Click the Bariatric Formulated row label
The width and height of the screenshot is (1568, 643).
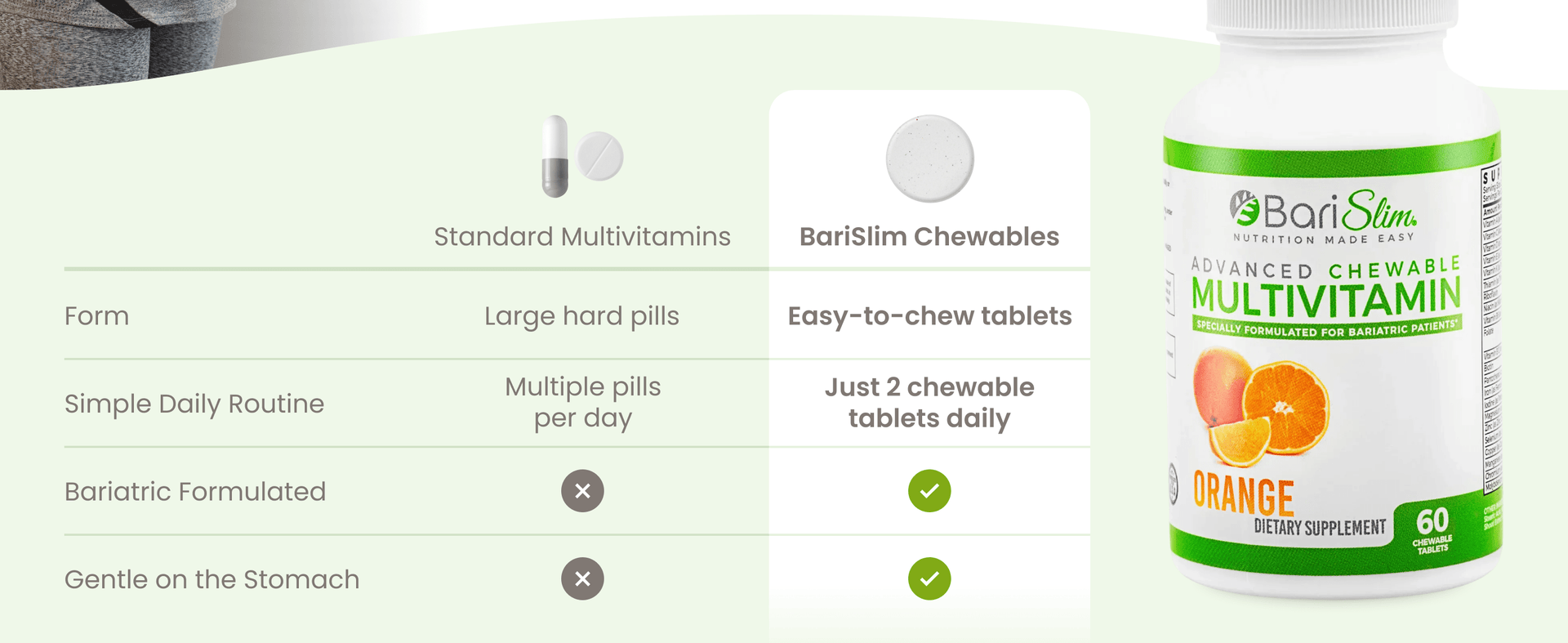(x=195, y=492)
